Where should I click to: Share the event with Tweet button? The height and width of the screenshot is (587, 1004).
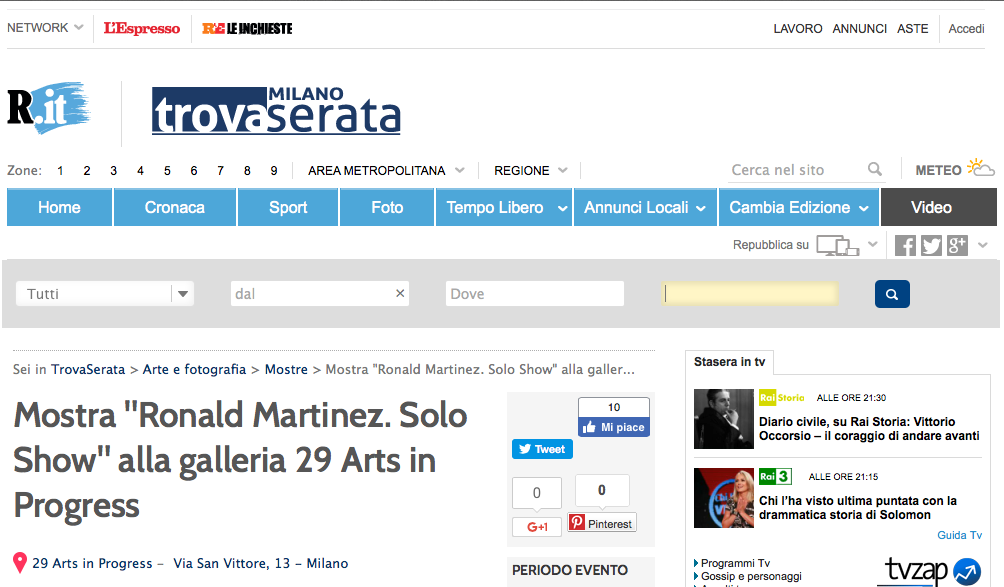[x=542, y=449]
